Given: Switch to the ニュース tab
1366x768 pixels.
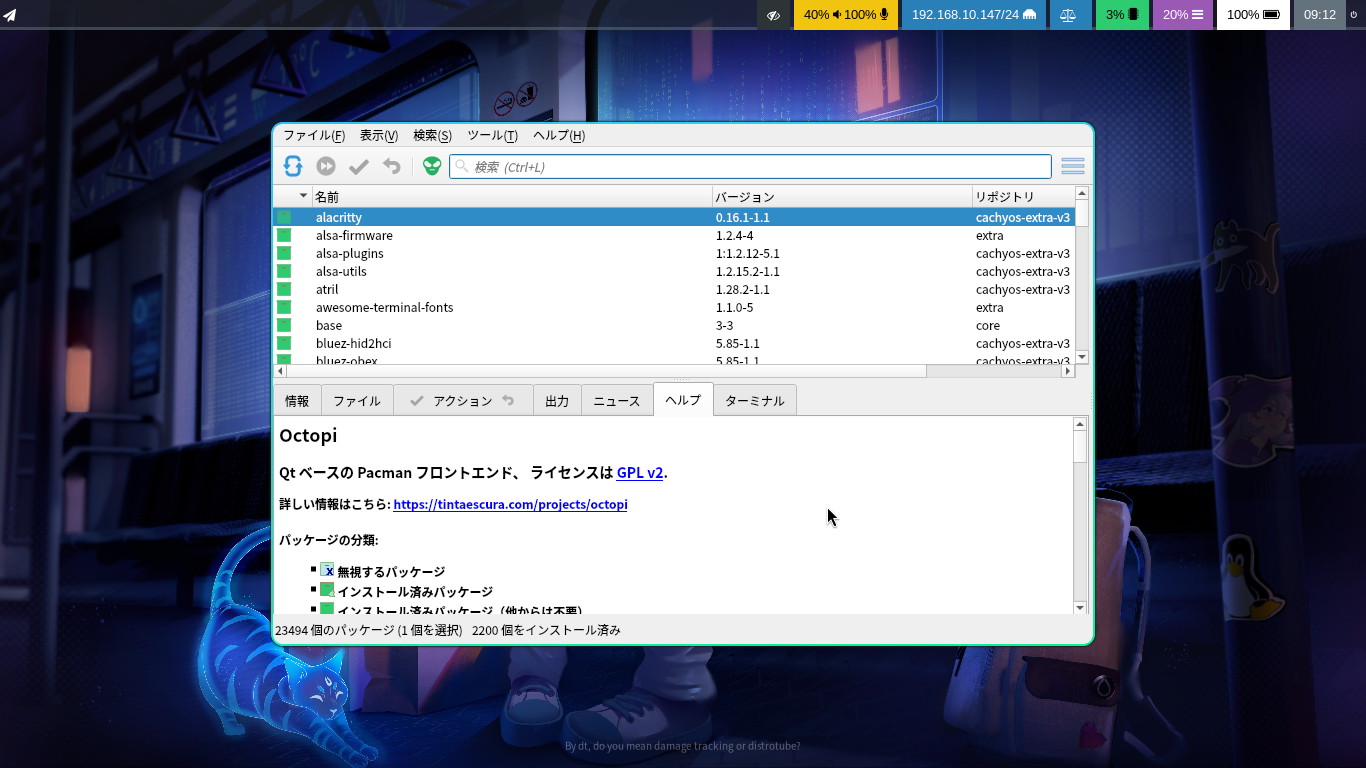Looking at the screenshot, I should (616, 400).
